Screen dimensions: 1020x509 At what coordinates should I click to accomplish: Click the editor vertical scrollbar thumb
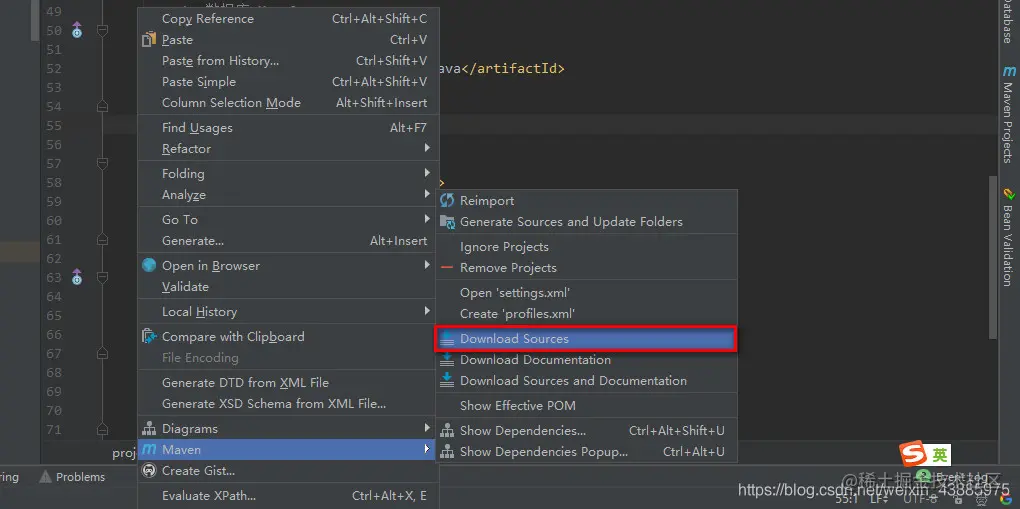point(993,256)
